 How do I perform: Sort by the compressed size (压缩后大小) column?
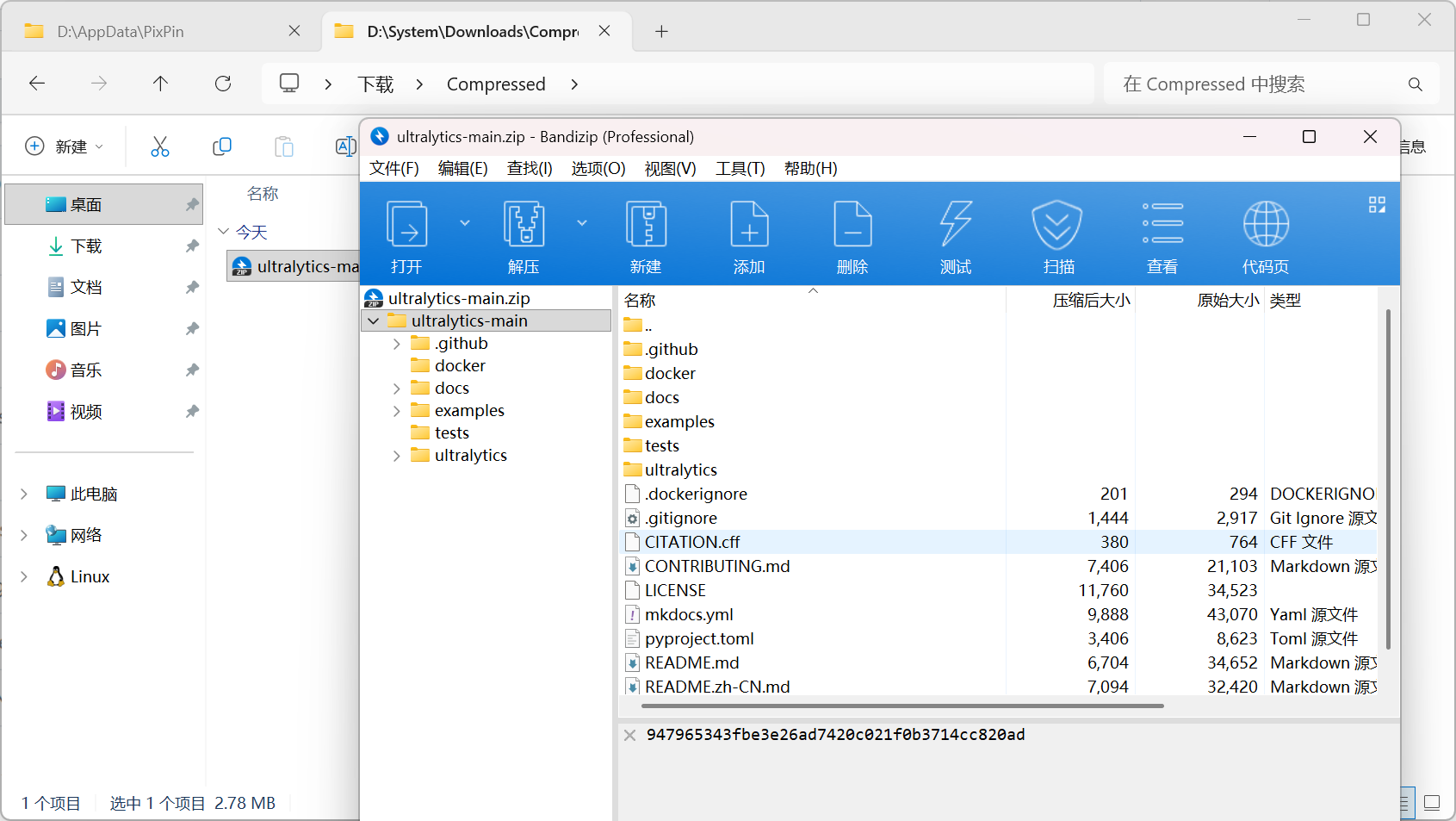(1090, 301)
